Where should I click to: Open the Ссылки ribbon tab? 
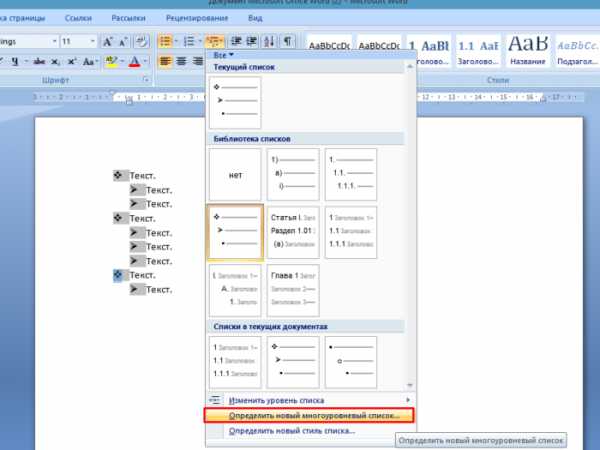[78, 18]
